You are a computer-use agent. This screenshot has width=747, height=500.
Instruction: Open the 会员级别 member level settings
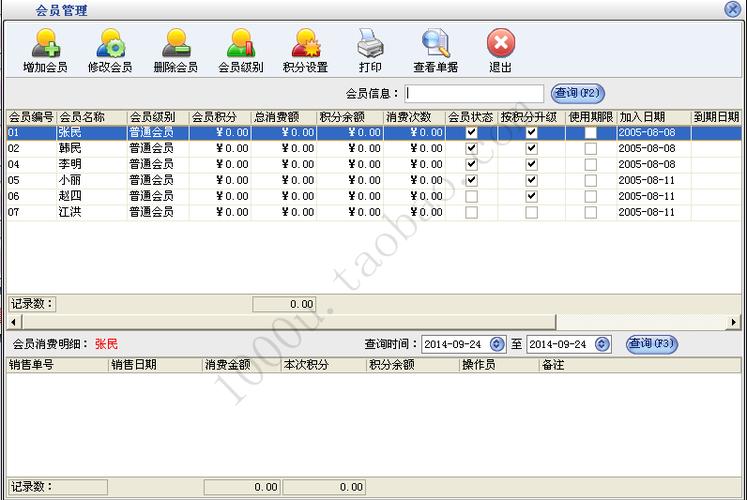pyautogui.click(x=241, y=50)
